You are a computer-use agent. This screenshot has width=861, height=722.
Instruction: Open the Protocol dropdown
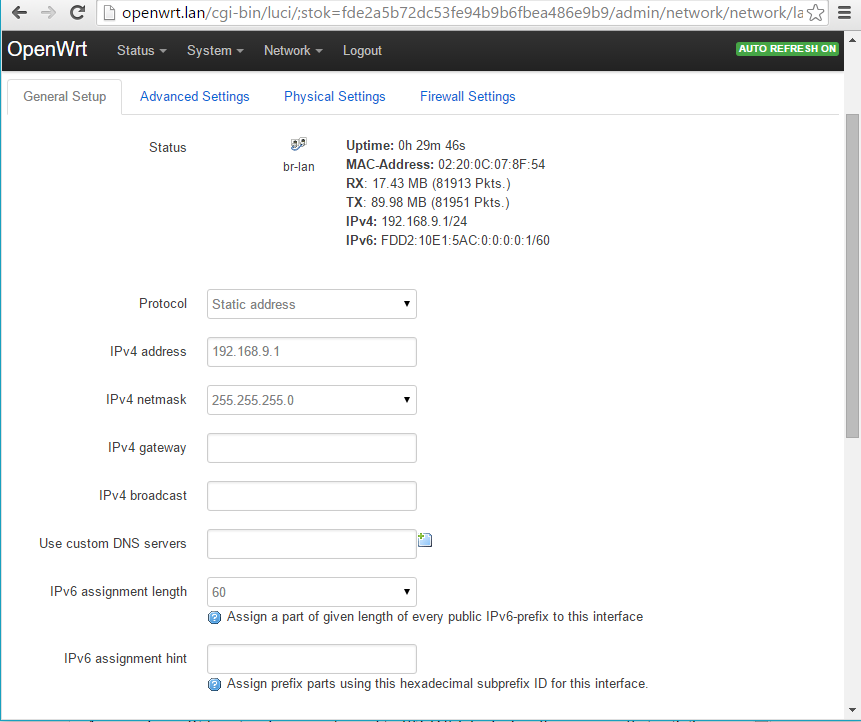click(x=311, y=304)
